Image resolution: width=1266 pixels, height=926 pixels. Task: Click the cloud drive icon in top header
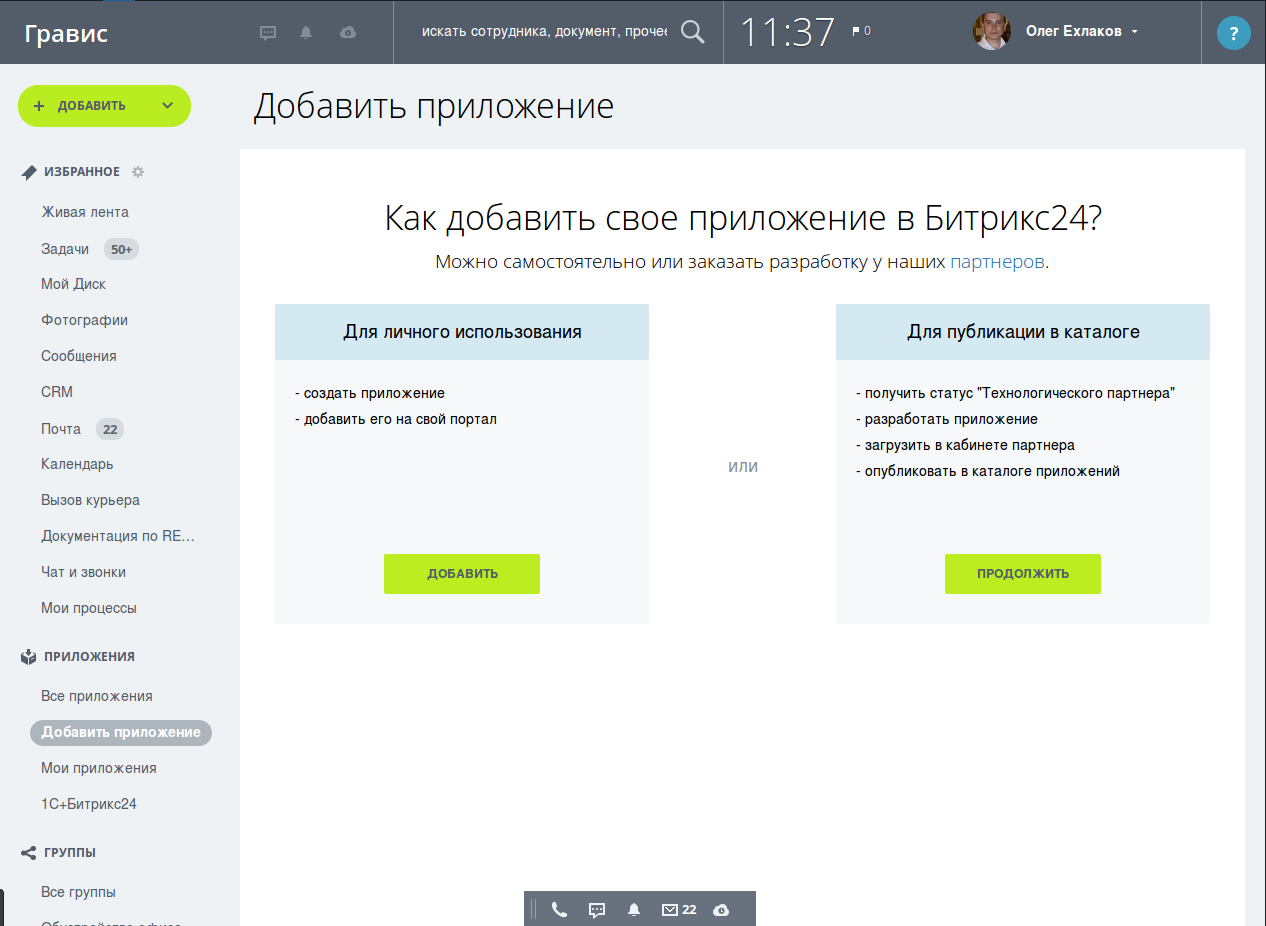point(348,32)
